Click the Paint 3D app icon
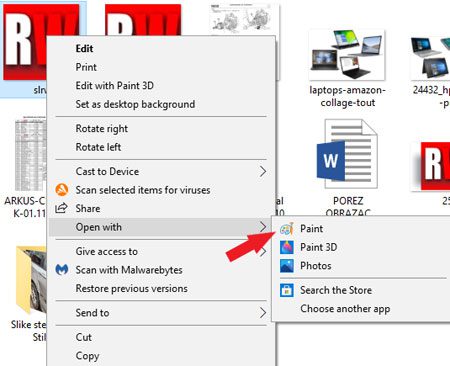 pos(287,247)
